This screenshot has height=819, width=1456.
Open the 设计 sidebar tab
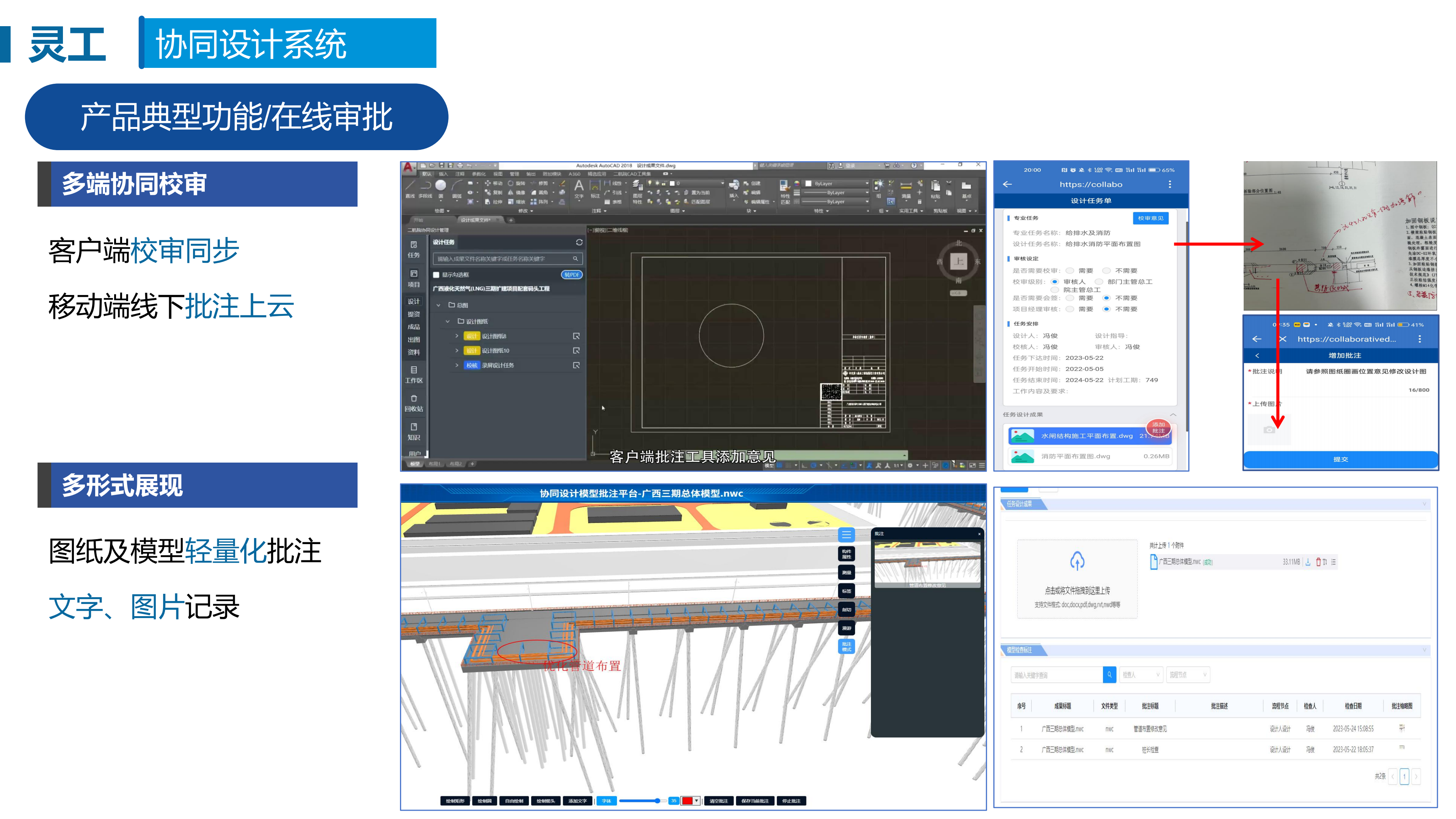tap(414, 301)
